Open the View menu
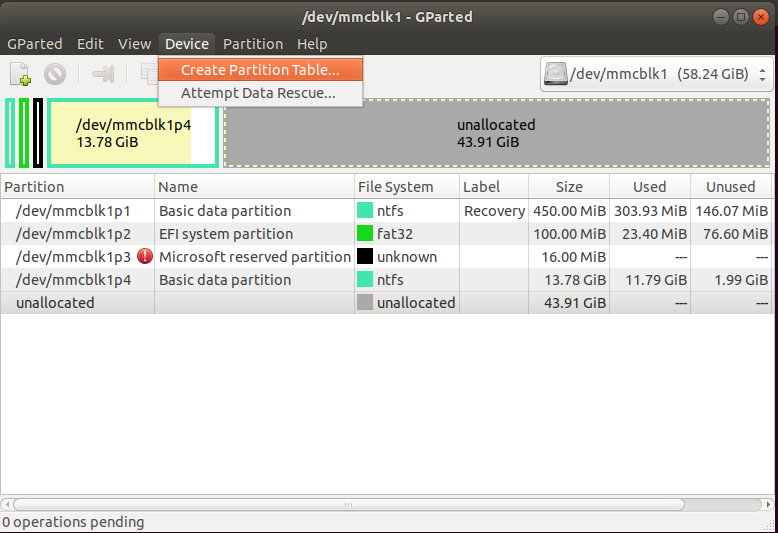This screenshot has width=778, height=533. pyautogui.click(x=134, y=44)
